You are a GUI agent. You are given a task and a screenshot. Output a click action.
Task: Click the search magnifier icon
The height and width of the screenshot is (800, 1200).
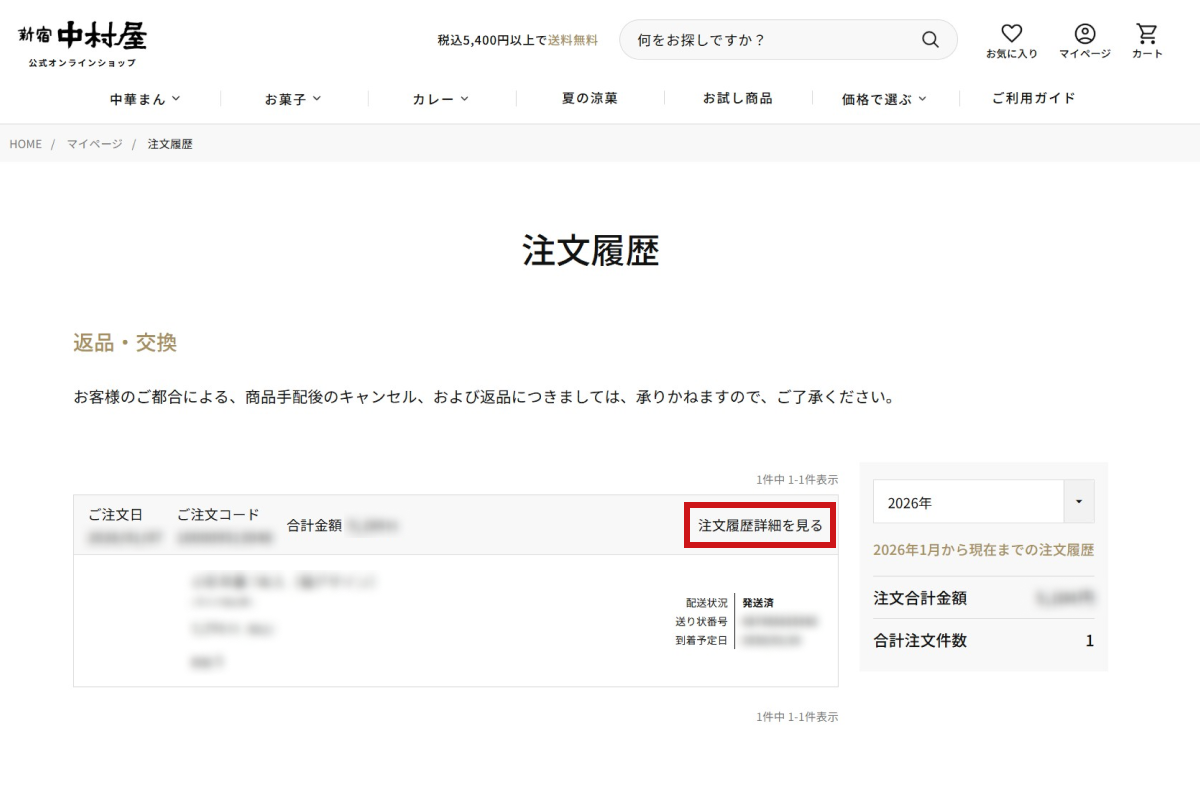[930, 40]
